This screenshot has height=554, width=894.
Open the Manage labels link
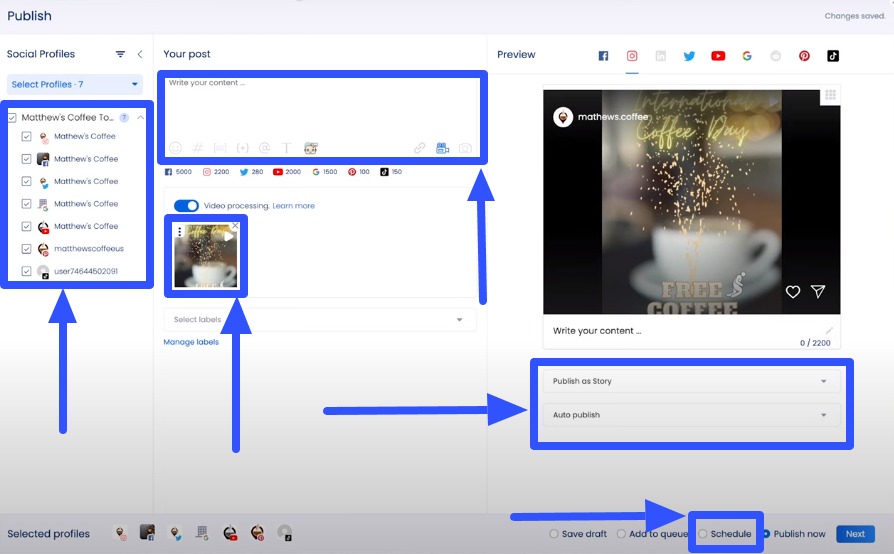tap(191, 342)
